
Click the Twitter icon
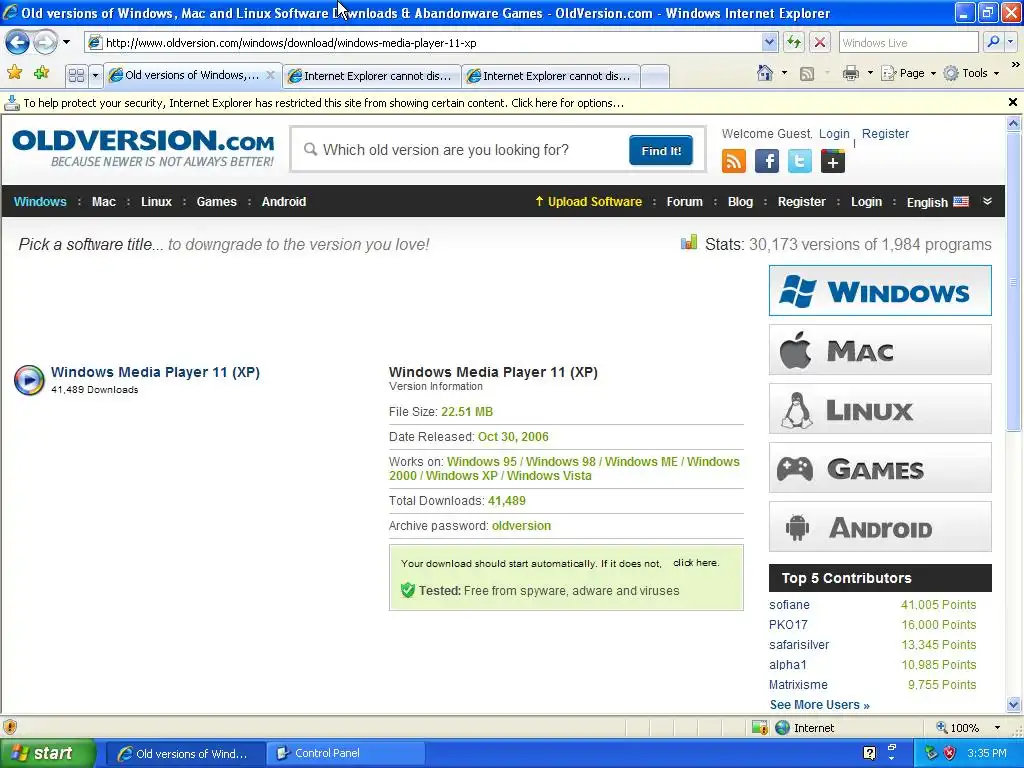pos(799,161)
